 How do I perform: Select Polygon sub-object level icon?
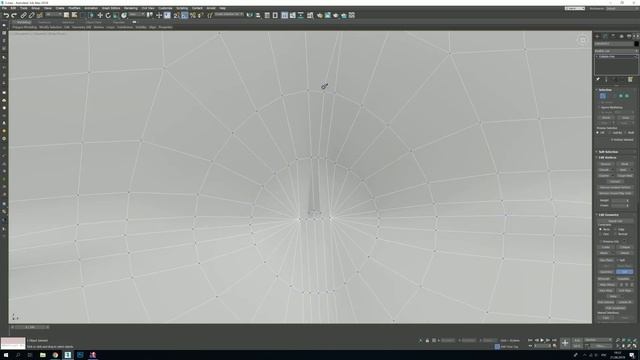(621, 96)
